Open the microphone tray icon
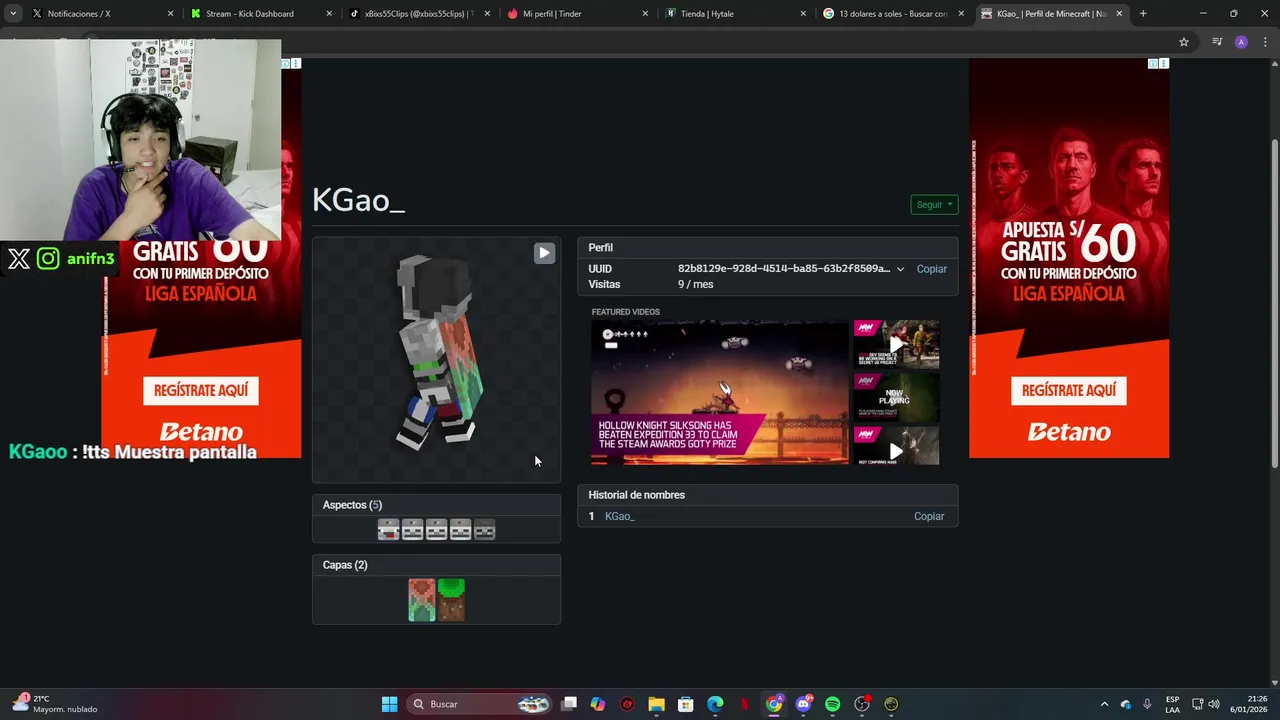1280x720 pixels. click(1147, 704)
